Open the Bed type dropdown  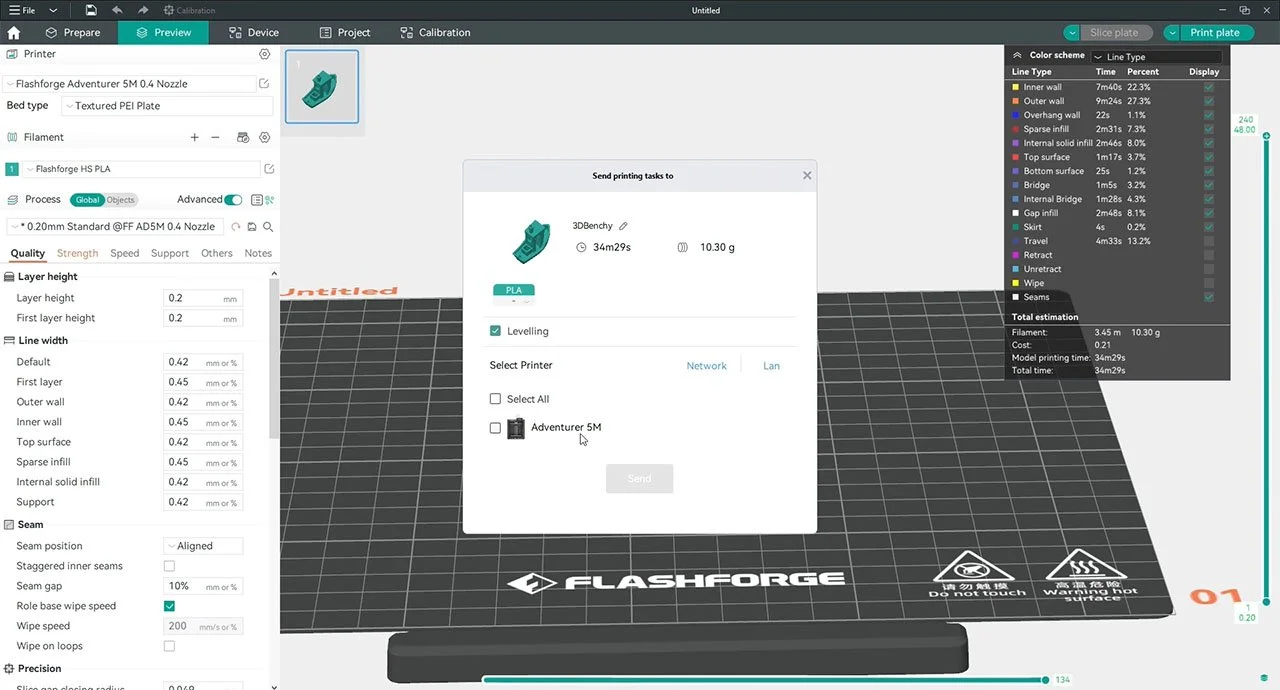(166, 105)
